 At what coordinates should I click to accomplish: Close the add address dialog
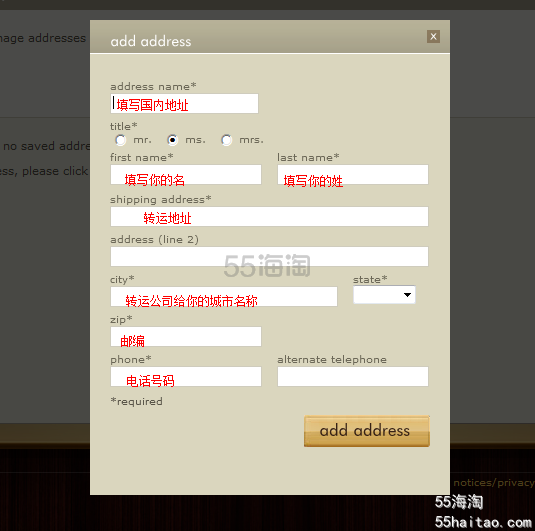[433, 37]
